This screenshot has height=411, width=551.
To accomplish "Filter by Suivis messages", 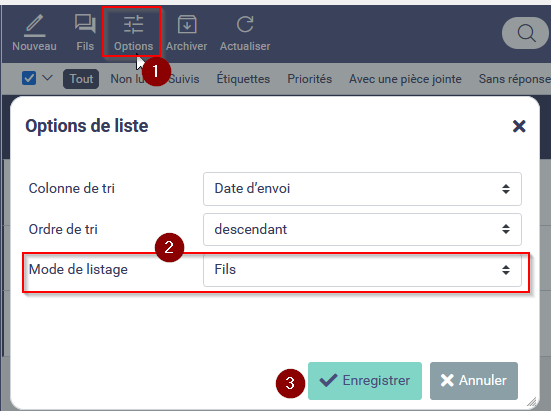I will coord(184,79).
